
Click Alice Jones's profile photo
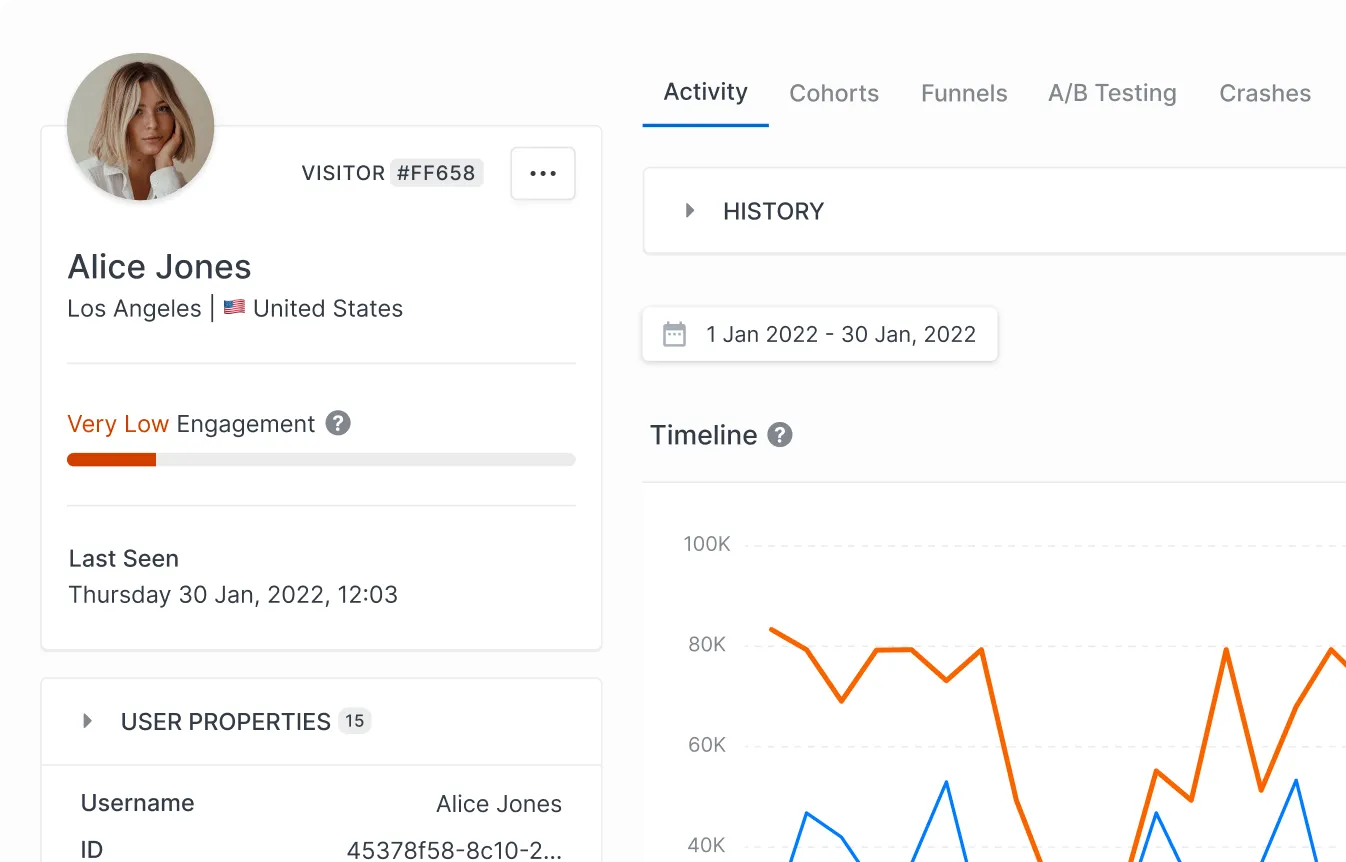click(x=140, y=127)
